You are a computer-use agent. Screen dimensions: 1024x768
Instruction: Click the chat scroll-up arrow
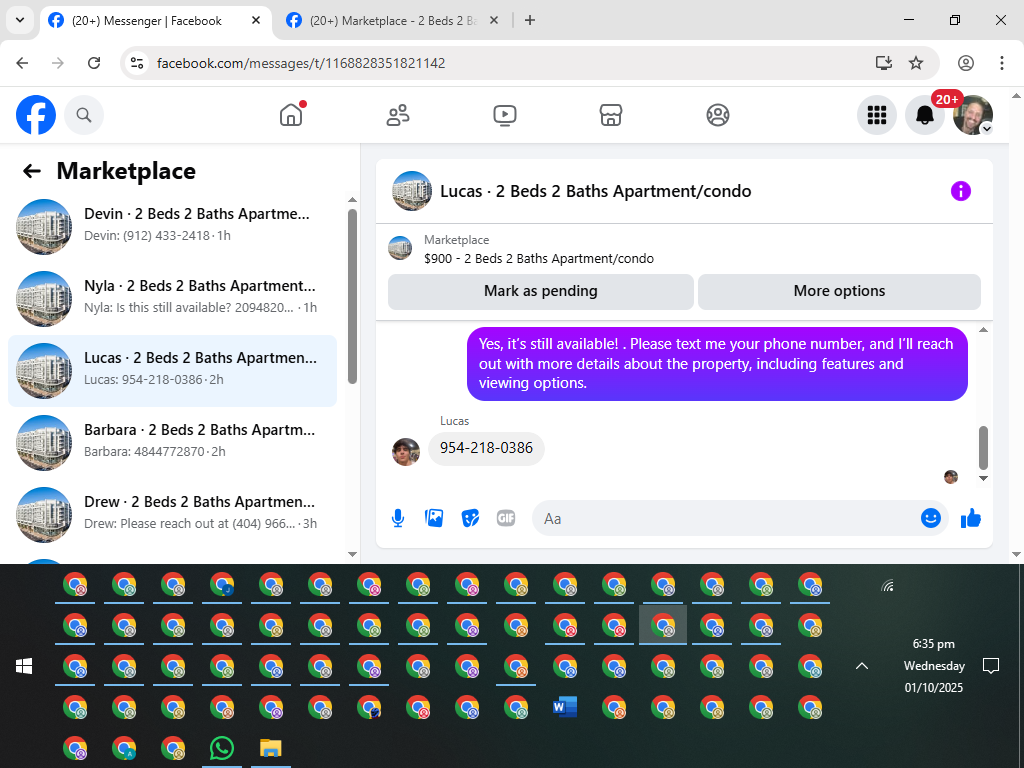pyautogui.click(x=984, y=330)
